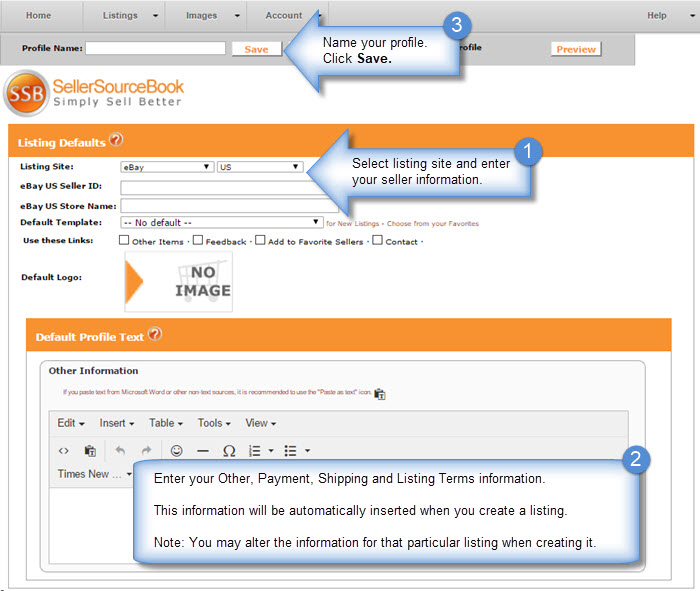Image resolution: width=700 pixels, height=591 pixels.
Task: Open the Times New font family dropdown
Action: click(x=94, y=474)
